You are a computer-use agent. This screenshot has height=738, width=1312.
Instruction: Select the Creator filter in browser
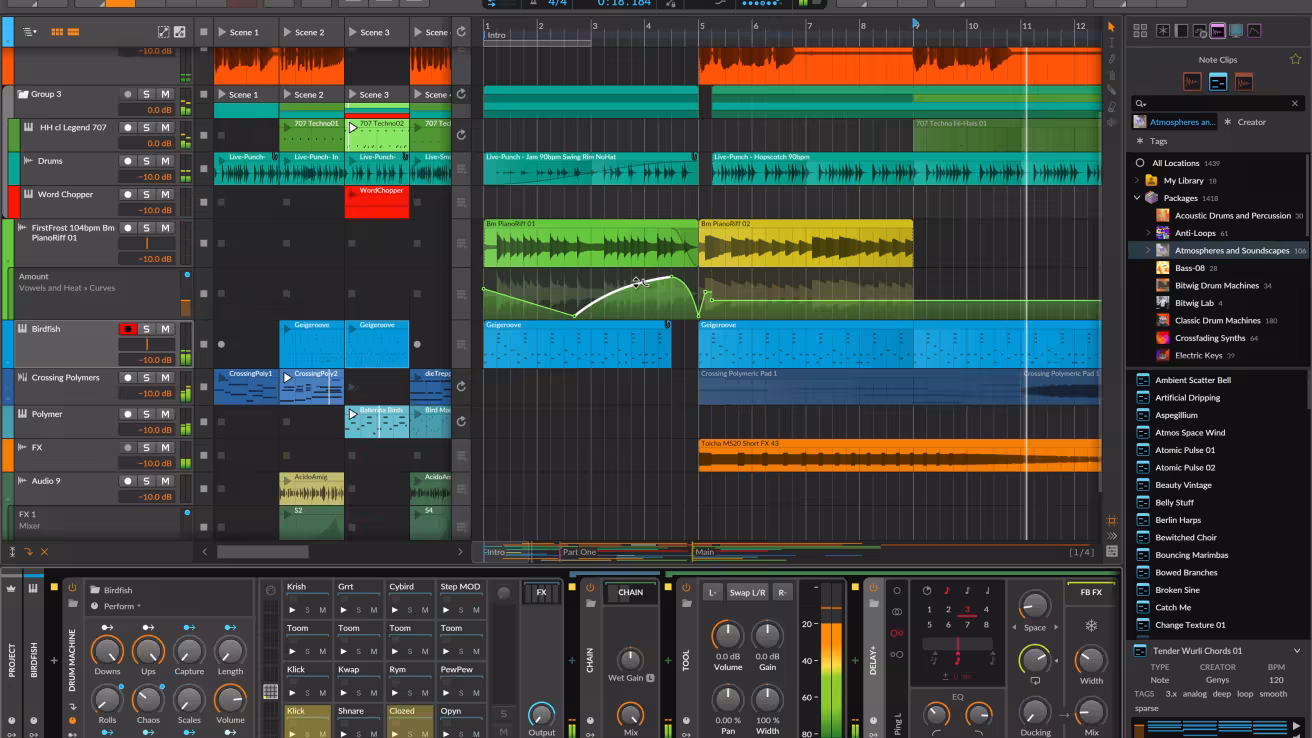(1245, 122)
